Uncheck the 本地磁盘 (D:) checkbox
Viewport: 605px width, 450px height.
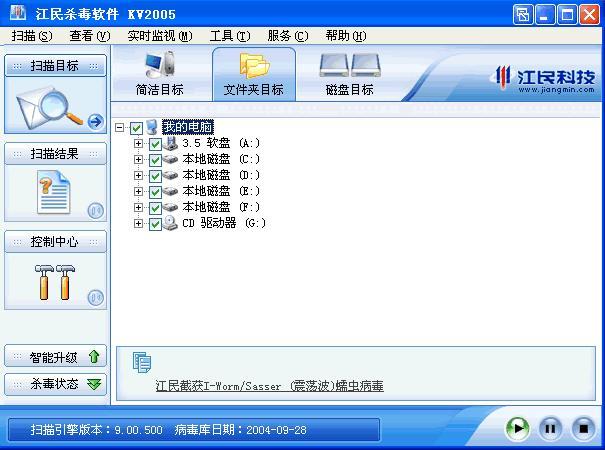pos(155,176)
